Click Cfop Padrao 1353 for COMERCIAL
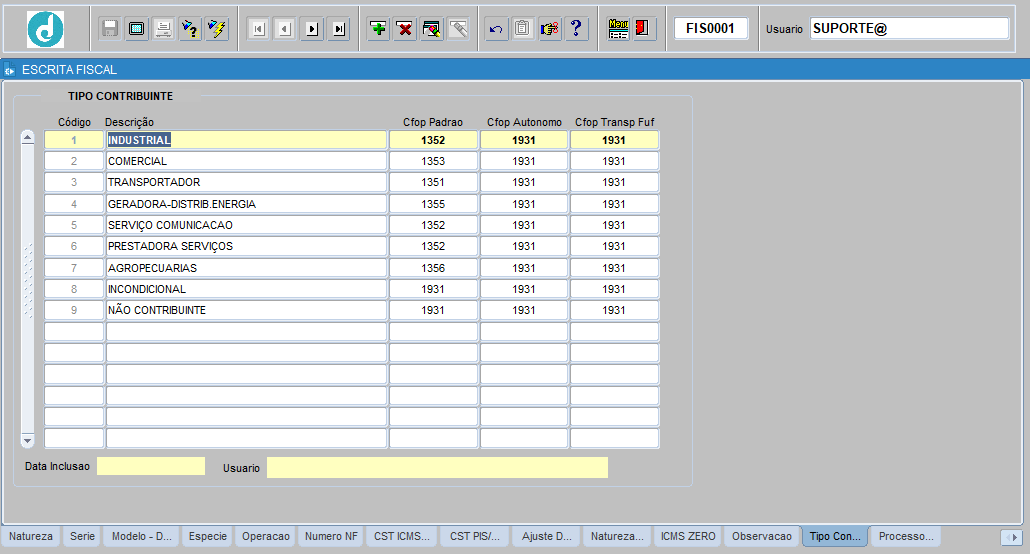Screen dimensions: 1030x554 tap(433, 161)
